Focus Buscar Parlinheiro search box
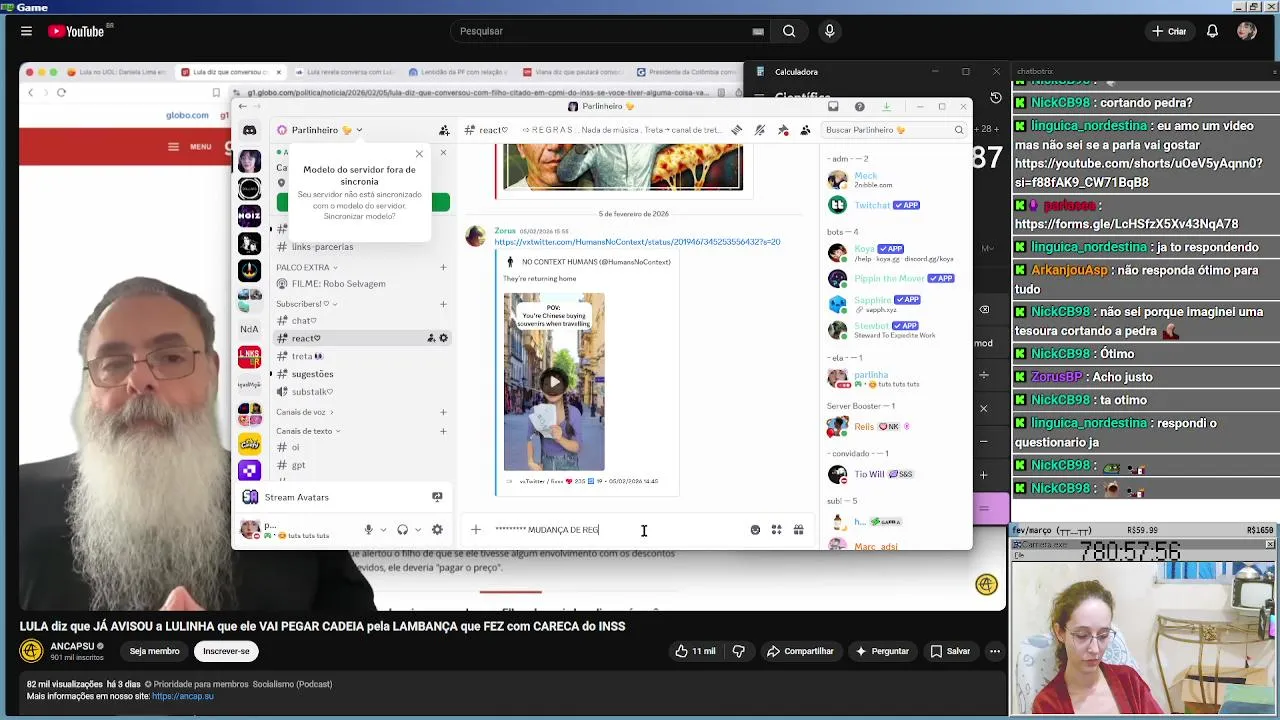Image resolution: width=1280 pixels, height=720 pixels. [893, 130]
